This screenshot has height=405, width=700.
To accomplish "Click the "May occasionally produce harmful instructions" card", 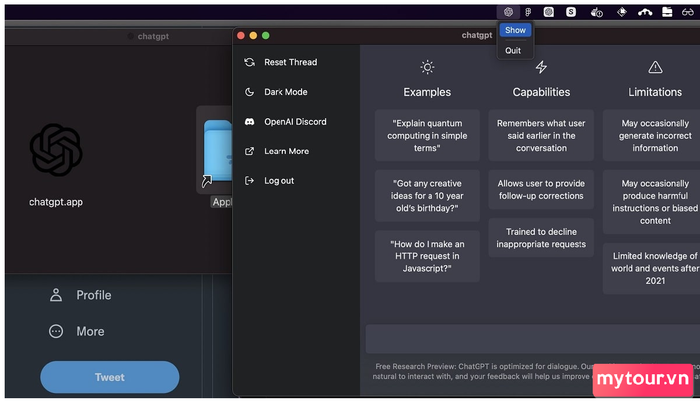I will click(x=652, y=202).
